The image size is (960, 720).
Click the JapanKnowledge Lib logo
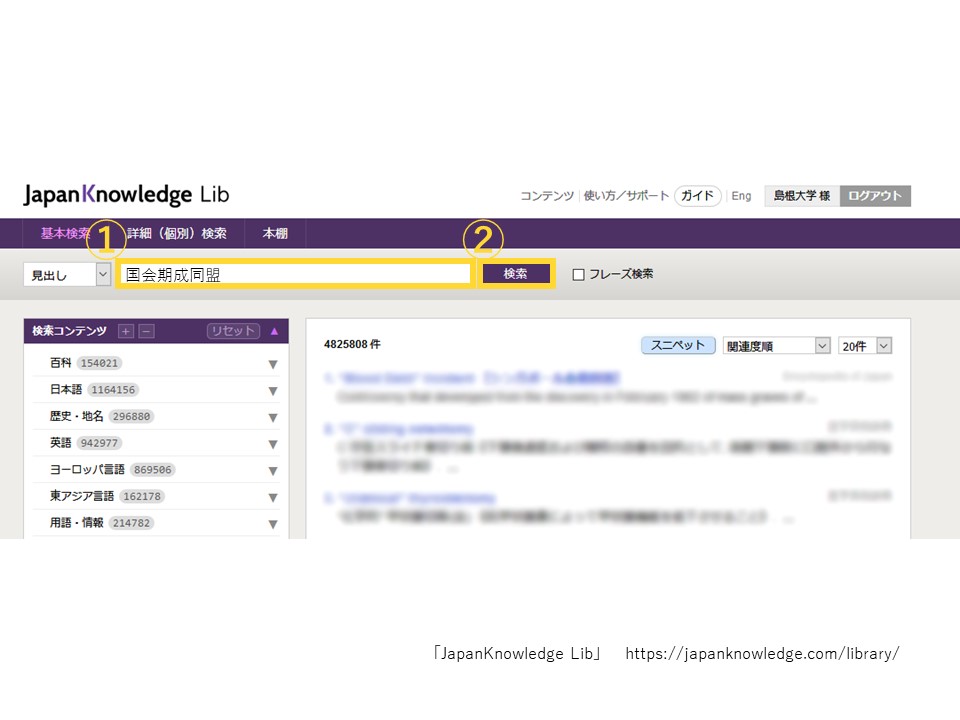pyautogui.click(x=126, y=195)
